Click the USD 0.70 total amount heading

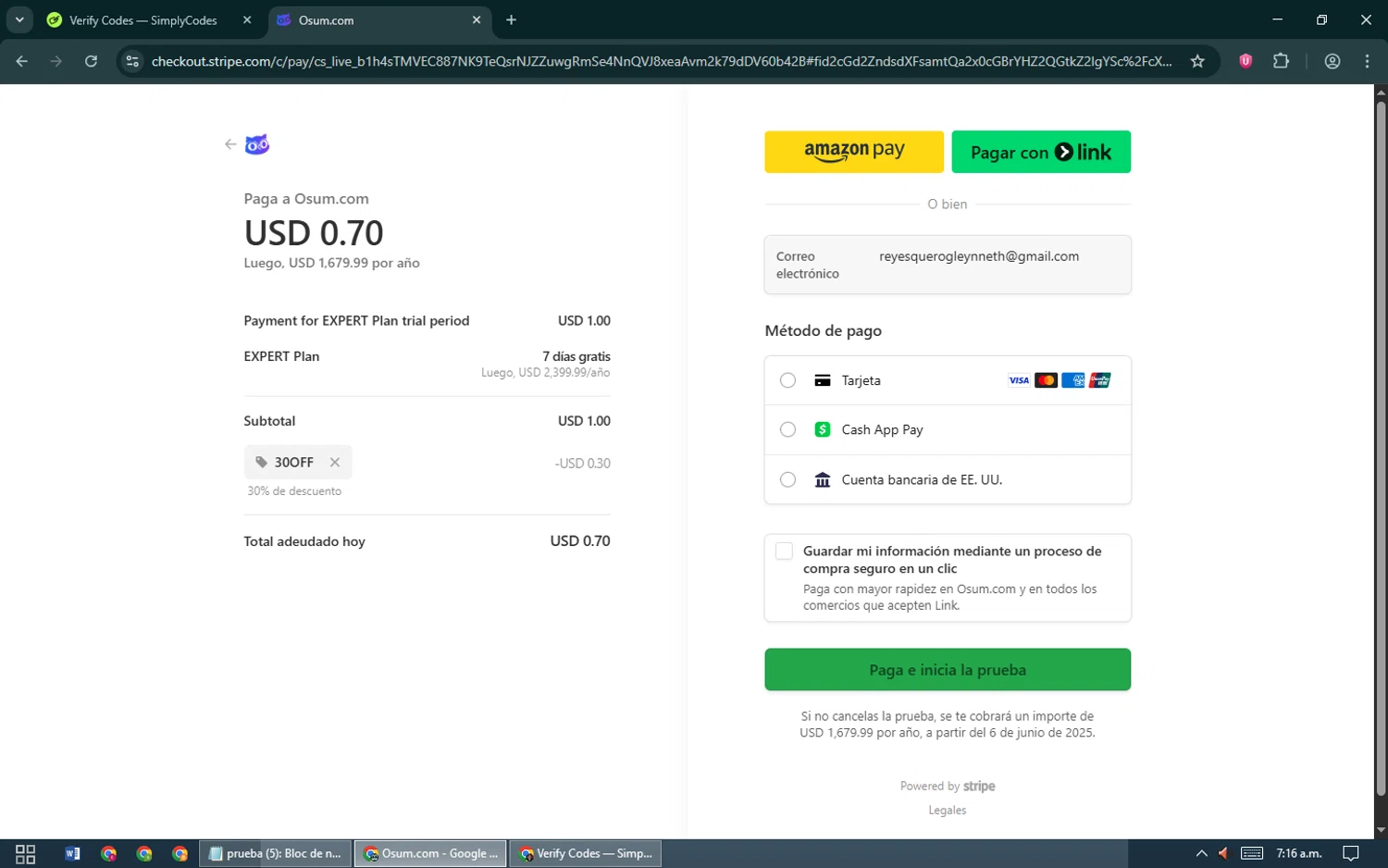314,233
